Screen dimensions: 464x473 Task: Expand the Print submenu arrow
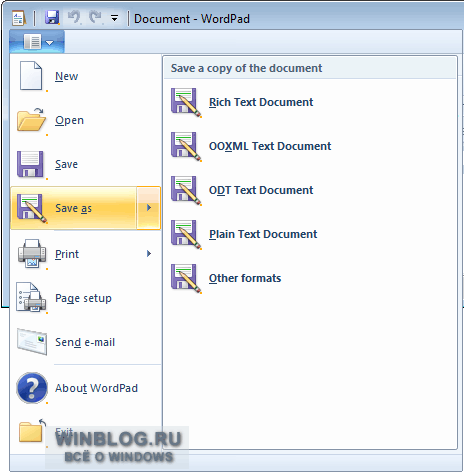(x=149, y=254)
